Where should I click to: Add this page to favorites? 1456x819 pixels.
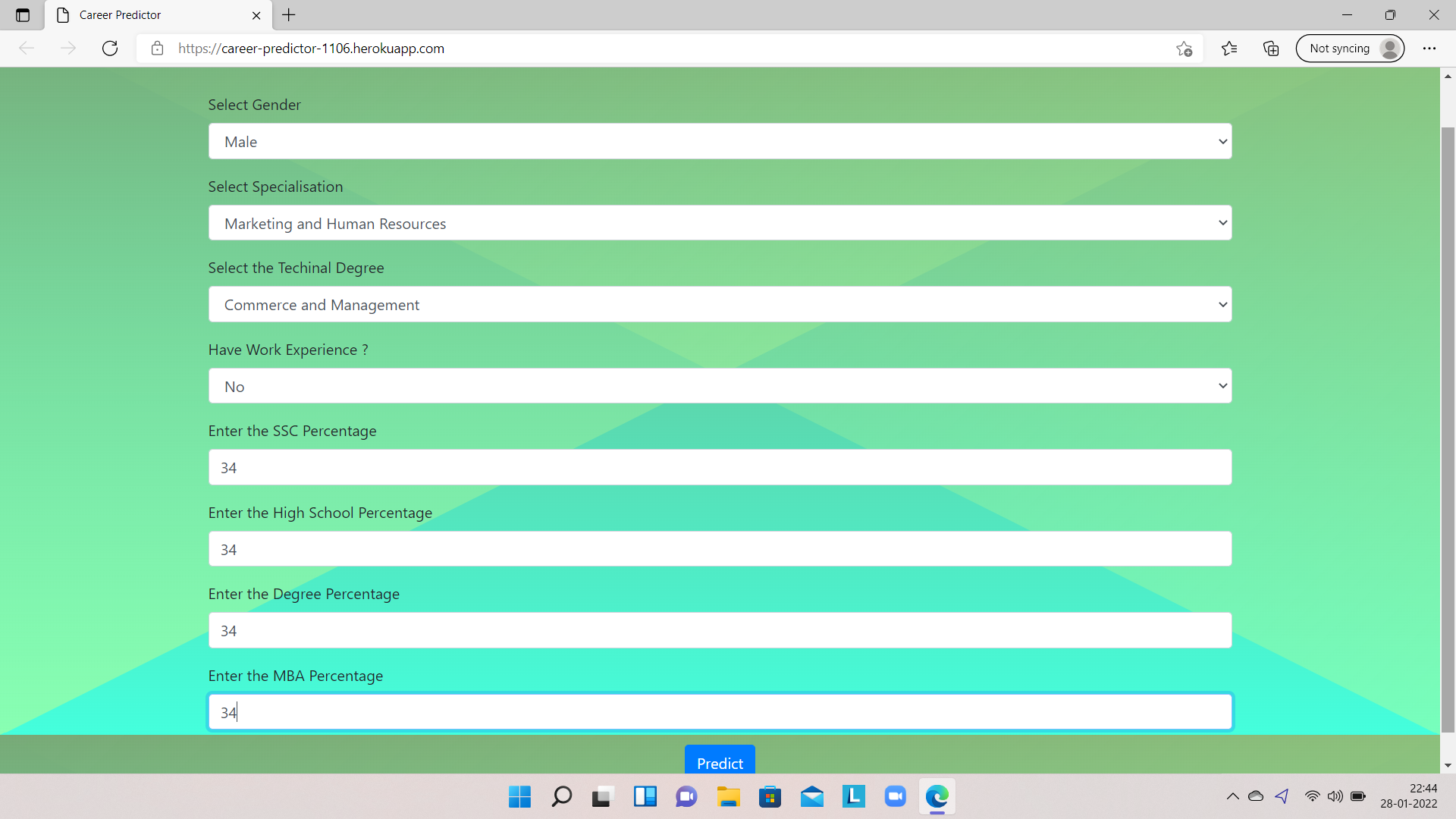tap(1184, 49)
